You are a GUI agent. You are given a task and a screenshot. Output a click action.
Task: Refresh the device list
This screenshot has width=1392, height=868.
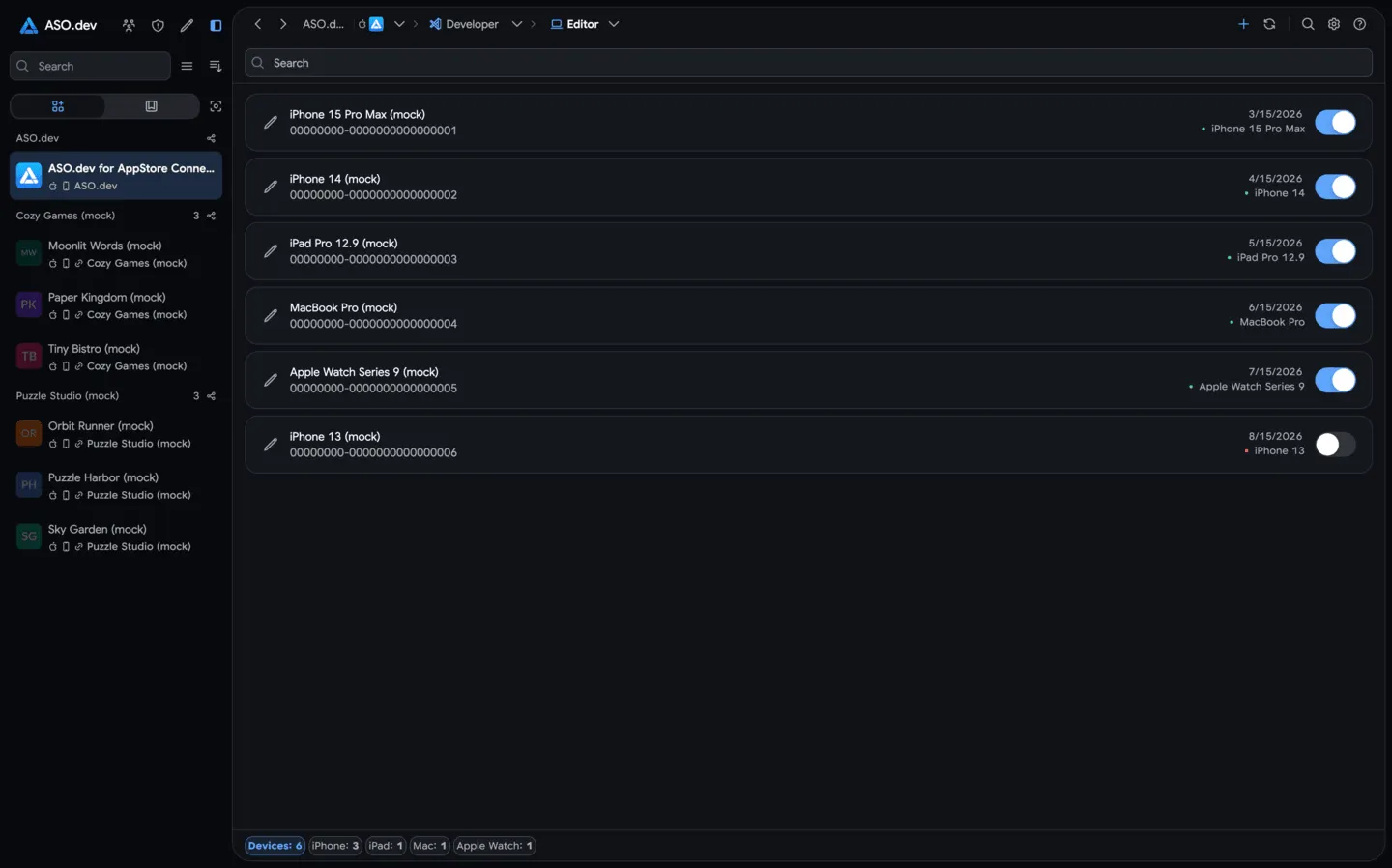(1269, 24)
